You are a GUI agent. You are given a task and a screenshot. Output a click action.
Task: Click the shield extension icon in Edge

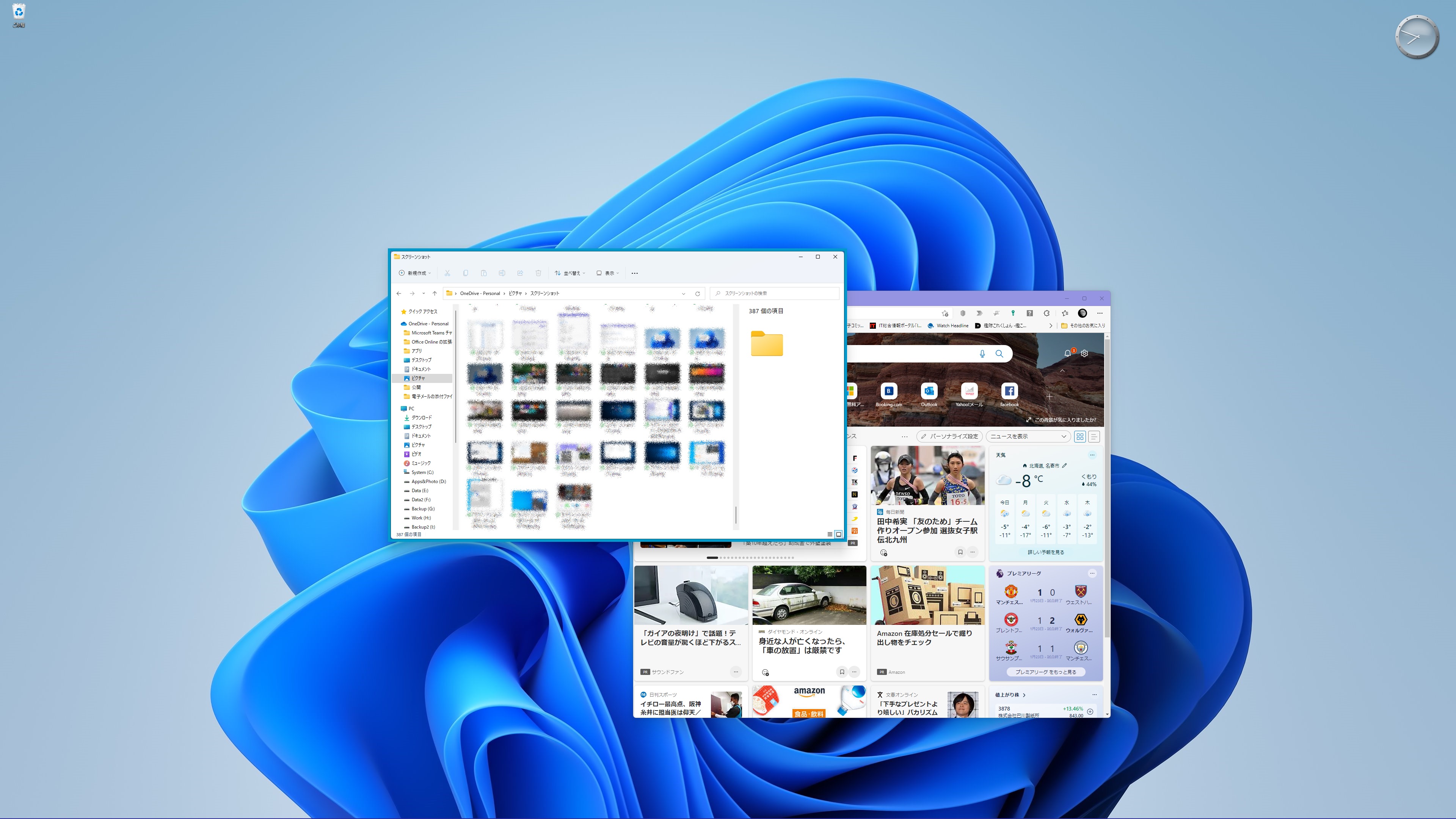(963, 313)
